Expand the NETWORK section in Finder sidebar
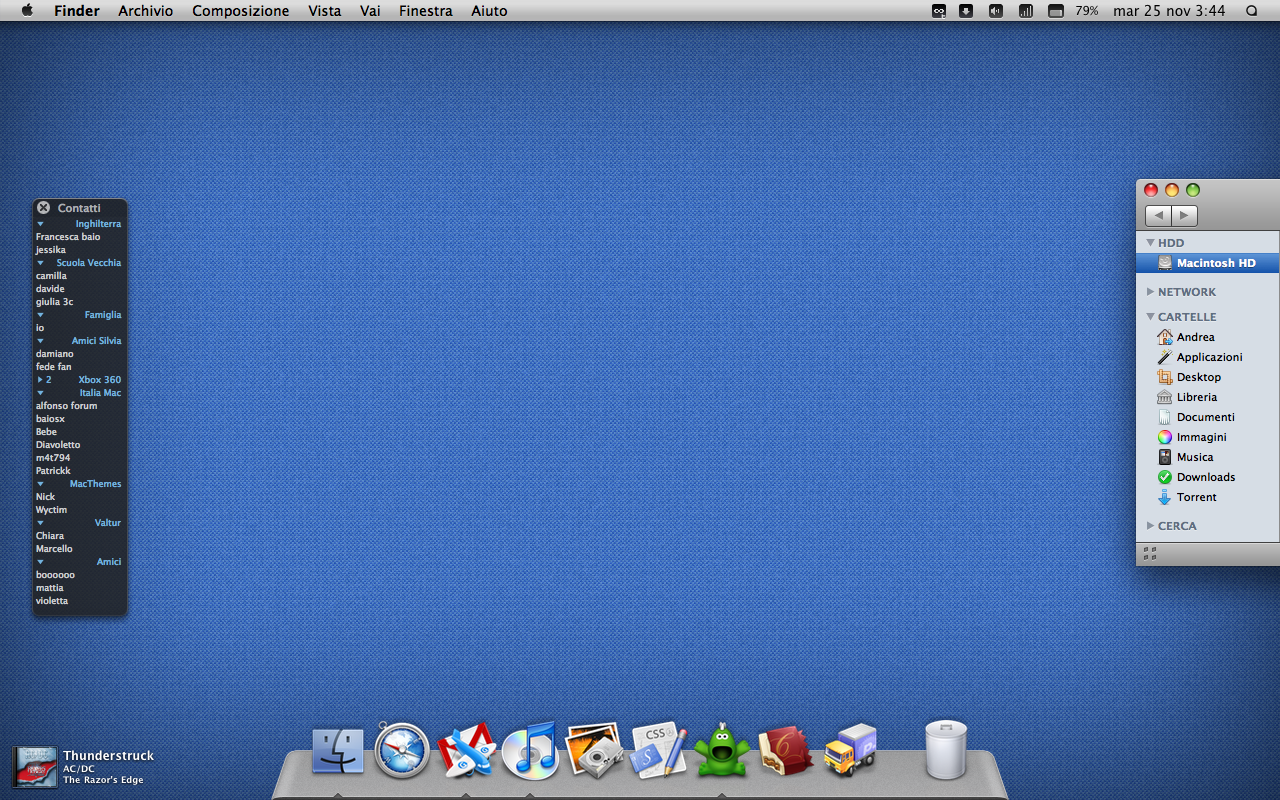 pyautogui.click(x=1150, y=292)
